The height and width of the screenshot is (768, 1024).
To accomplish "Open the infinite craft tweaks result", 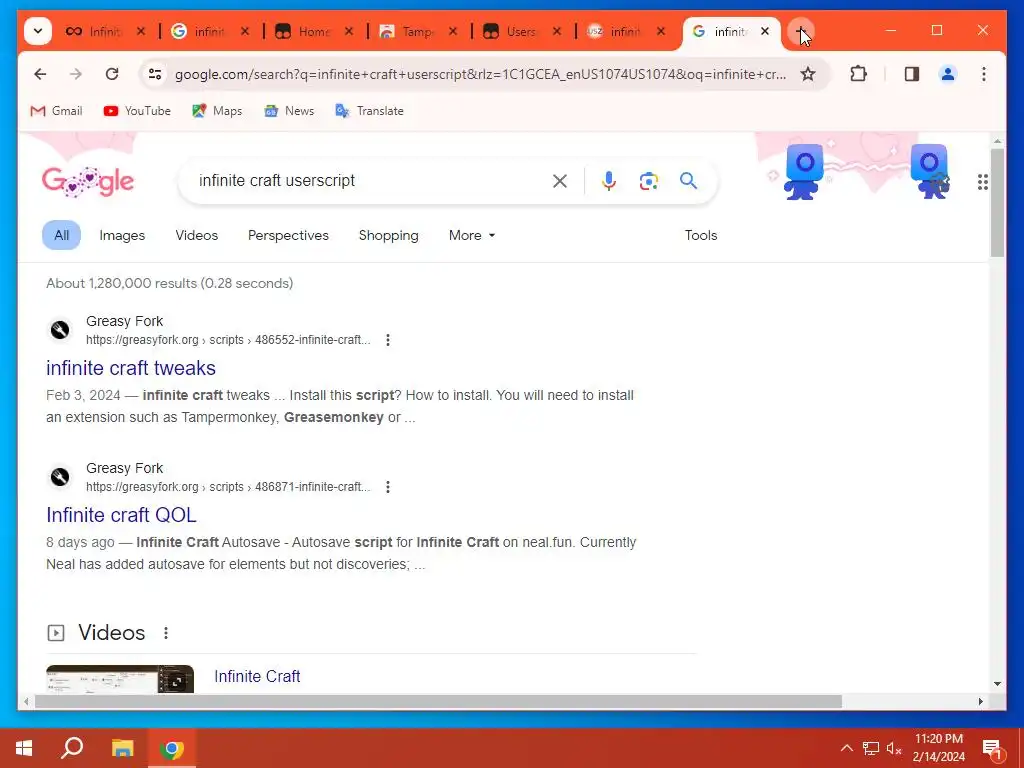I will pyautogui.click(x=131, y=368).
